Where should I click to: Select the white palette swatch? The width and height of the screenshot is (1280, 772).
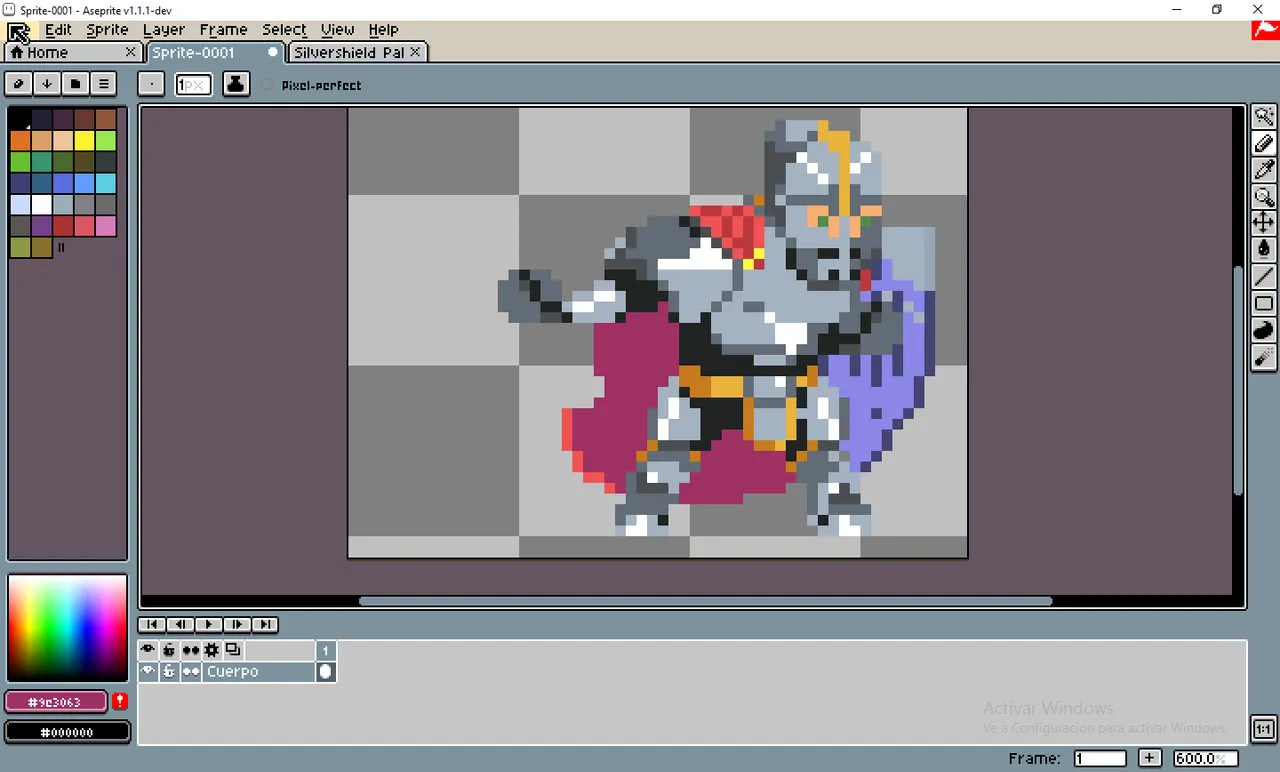(x=41, y=204)
